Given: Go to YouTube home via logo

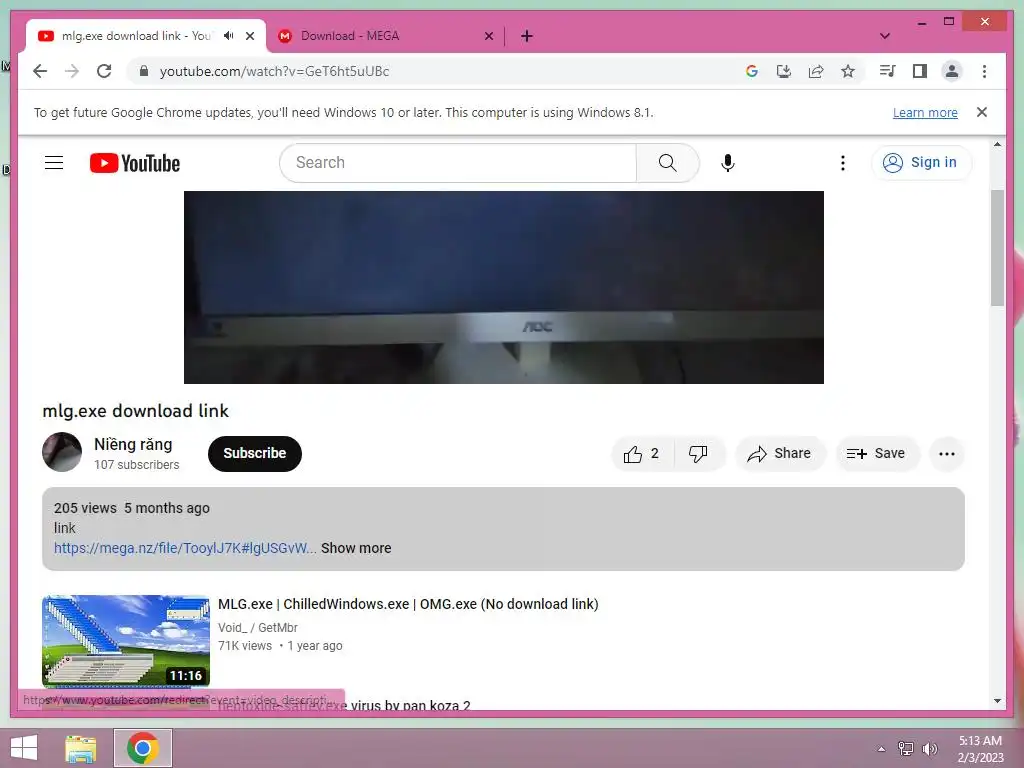Looking at the screenshot, I should click(x=135, y=163).
